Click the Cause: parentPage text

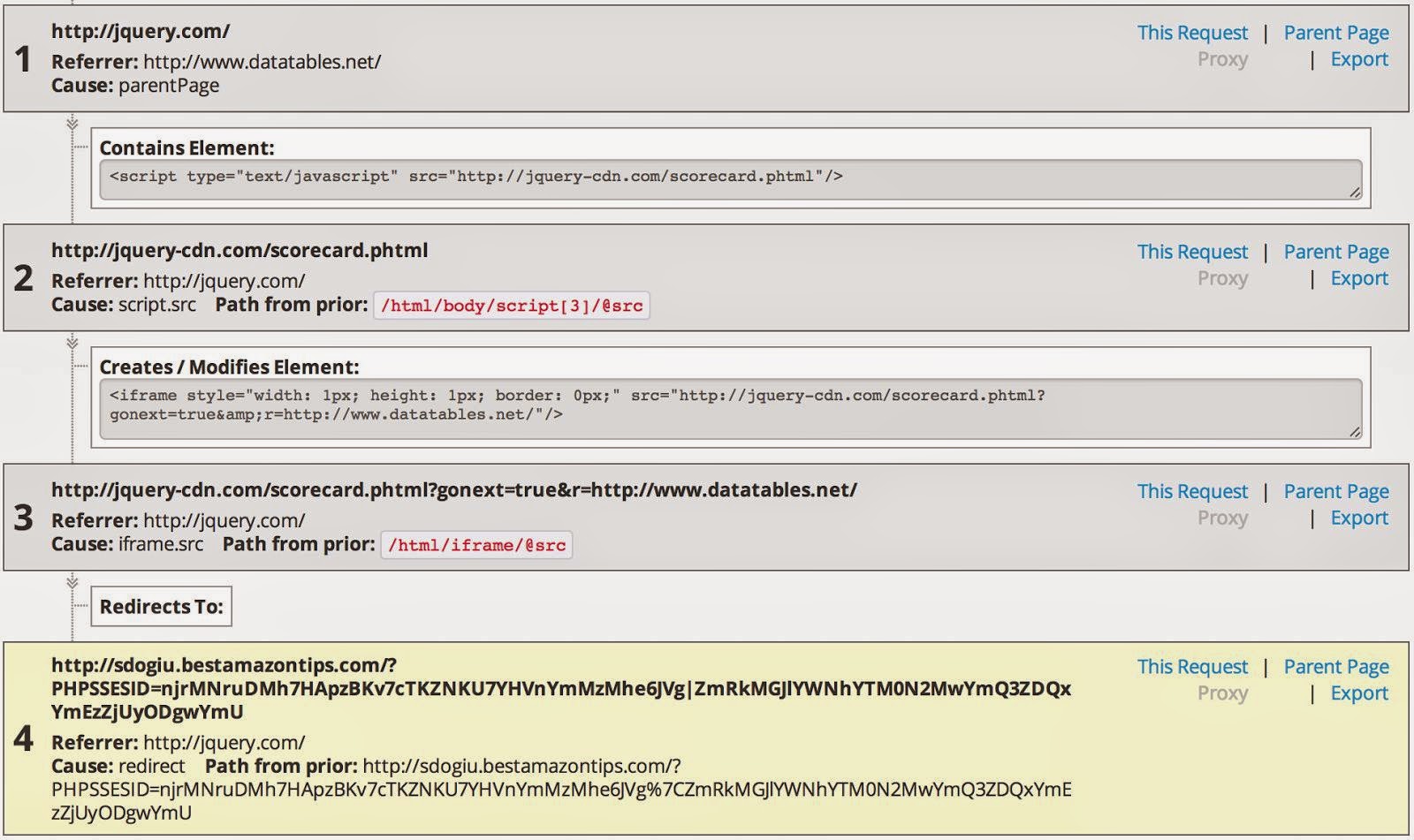click(135, 86)
